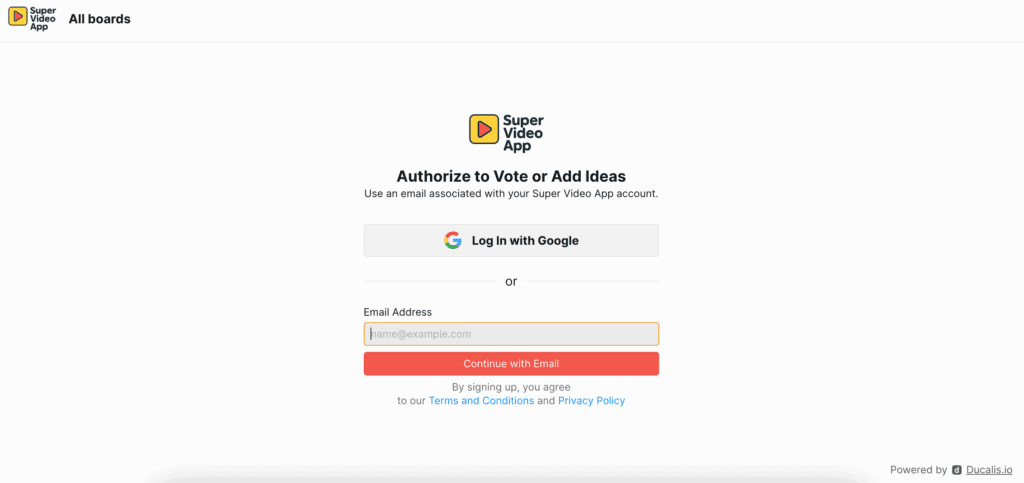The image size is (1024, 483).
Task: Click the centered yellow play logo icon
Action: click(484, 129)
